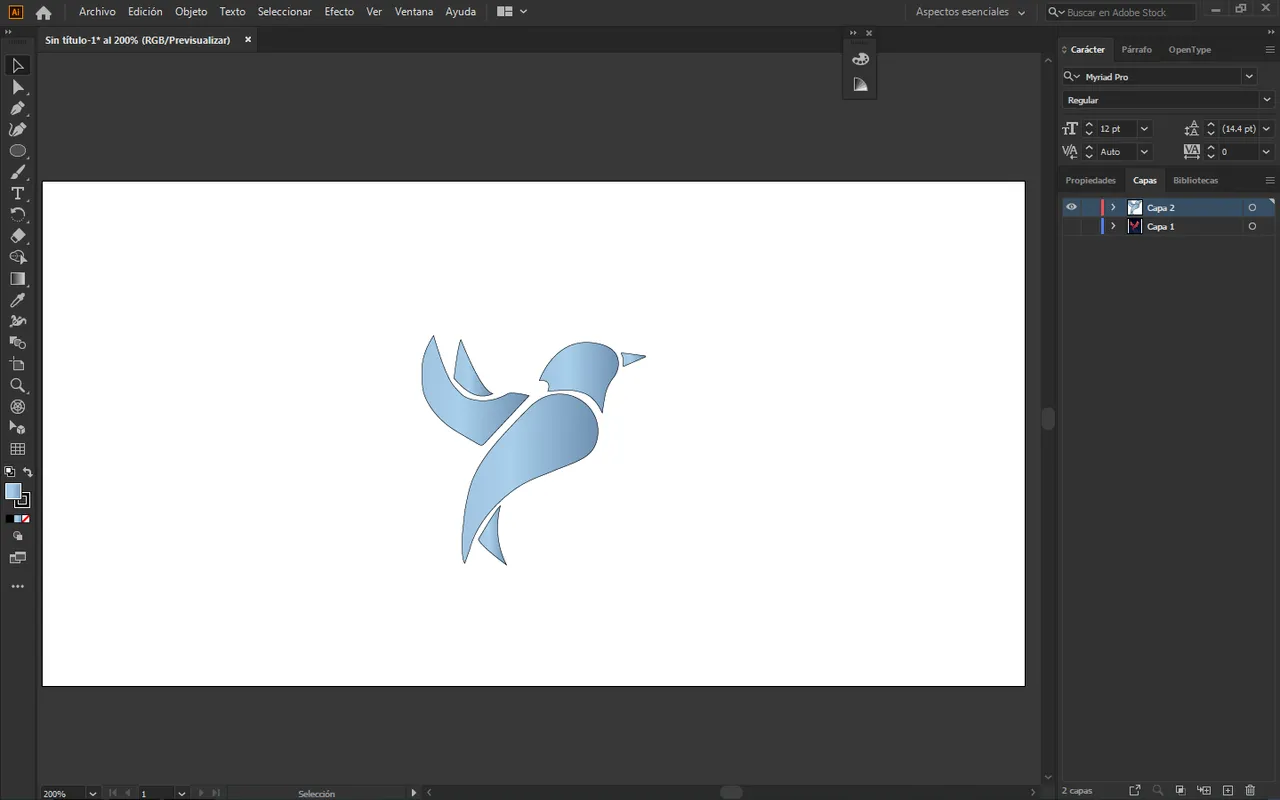Select the Pen tool
Image resolution: width=1280 pixels, height=800 pixels.
pos(18,109)
